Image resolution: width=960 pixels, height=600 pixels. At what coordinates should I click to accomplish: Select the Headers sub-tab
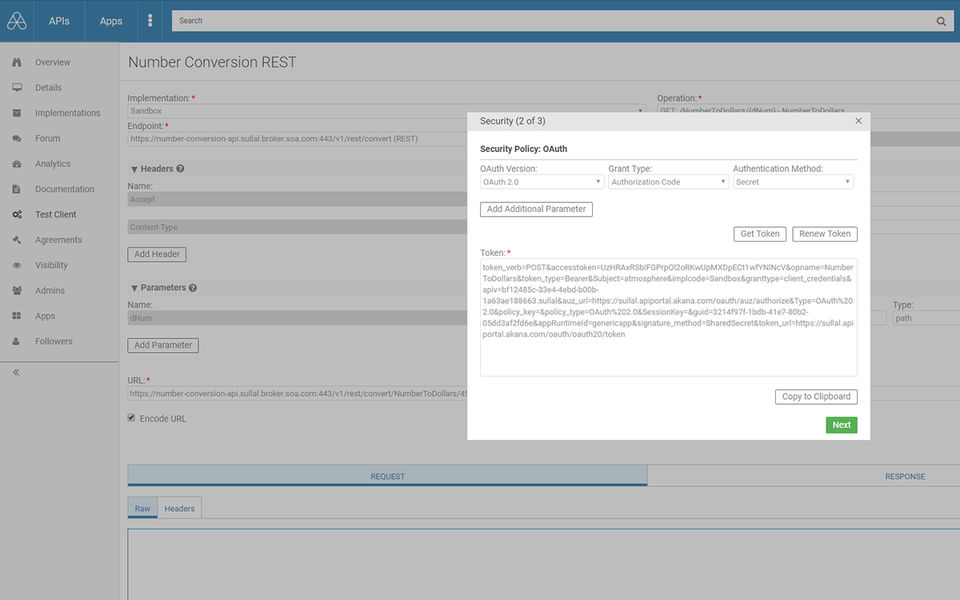click(x=179, y=508)
